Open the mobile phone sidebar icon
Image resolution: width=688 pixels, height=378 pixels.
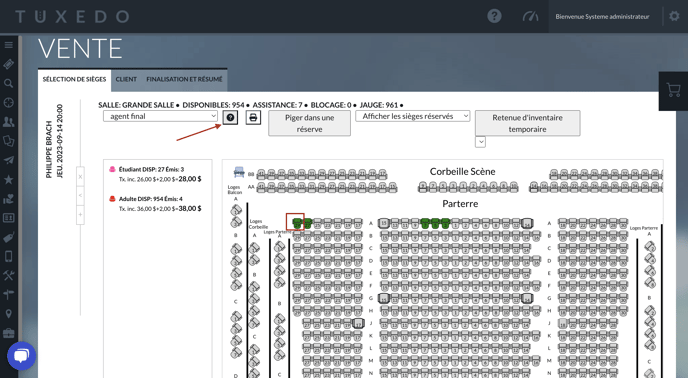(x=8, y=256)
